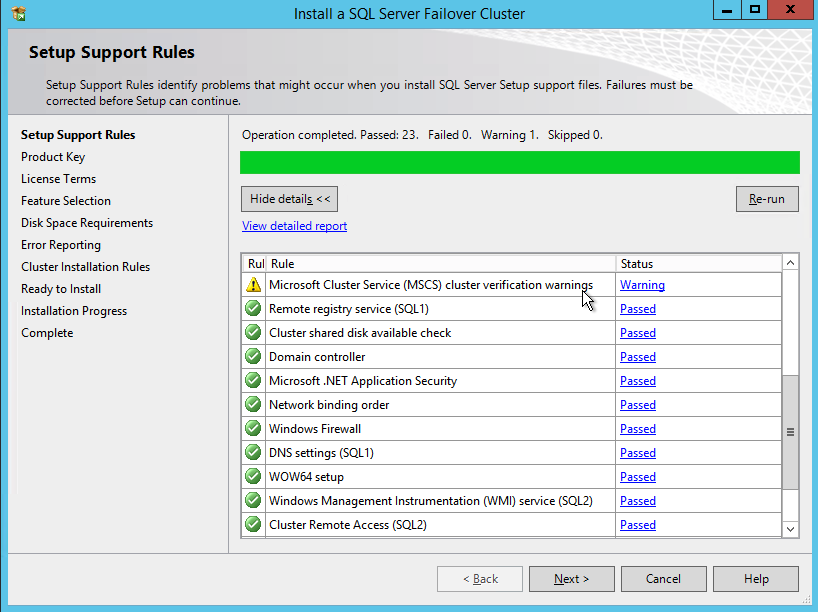The height and width of the screenshot is (612, 818).
Task: Open Passed status link for DNS settings (SQL1)
Action: pos(637,453)
